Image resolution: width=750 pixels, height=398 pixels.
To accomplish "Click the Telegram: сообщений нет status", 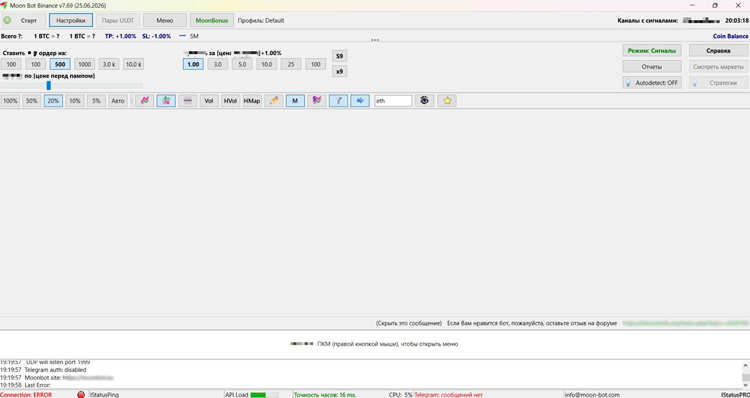I will coord(449,395).
